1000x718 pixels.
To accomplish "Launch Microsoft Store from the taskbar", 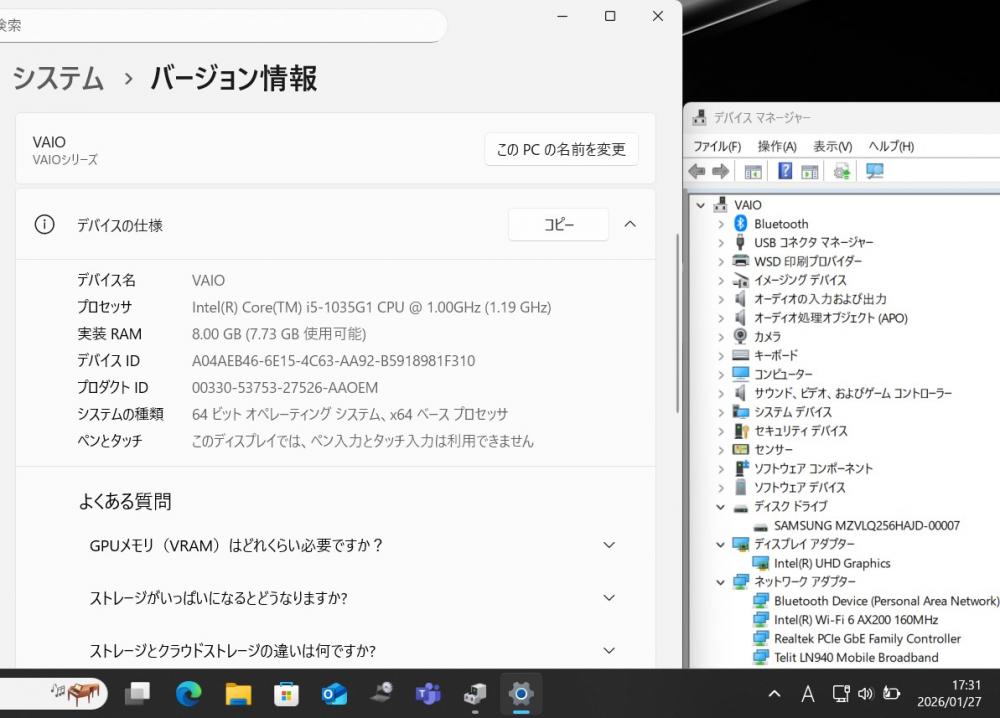I will (286, 693).
